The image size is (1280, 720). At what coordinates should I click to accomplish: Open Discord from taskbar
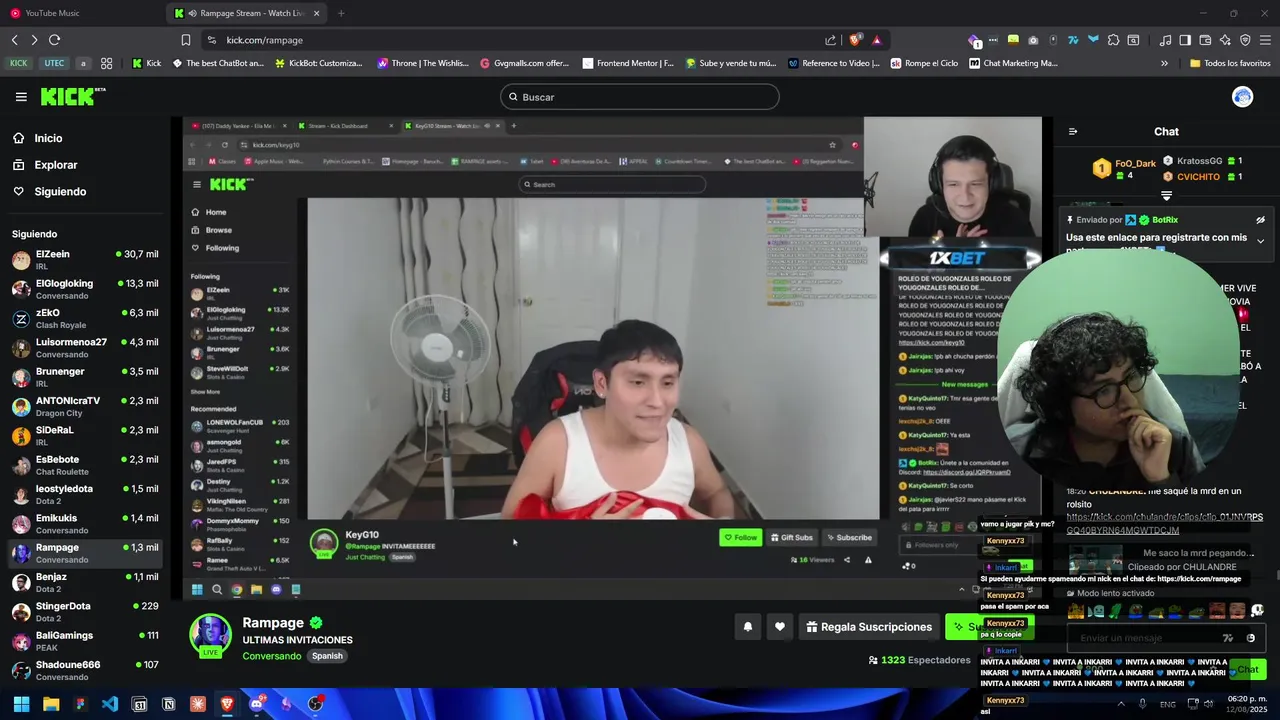click(x=256, y=704)
